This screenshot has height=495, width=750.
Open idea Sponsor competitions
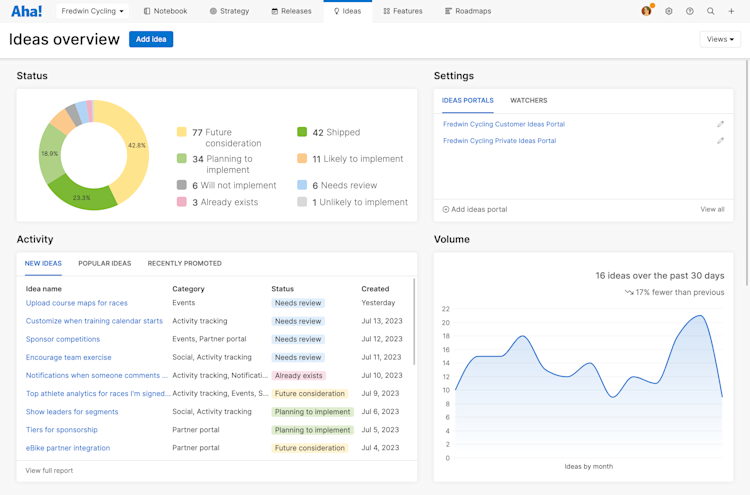pos(63,339)
